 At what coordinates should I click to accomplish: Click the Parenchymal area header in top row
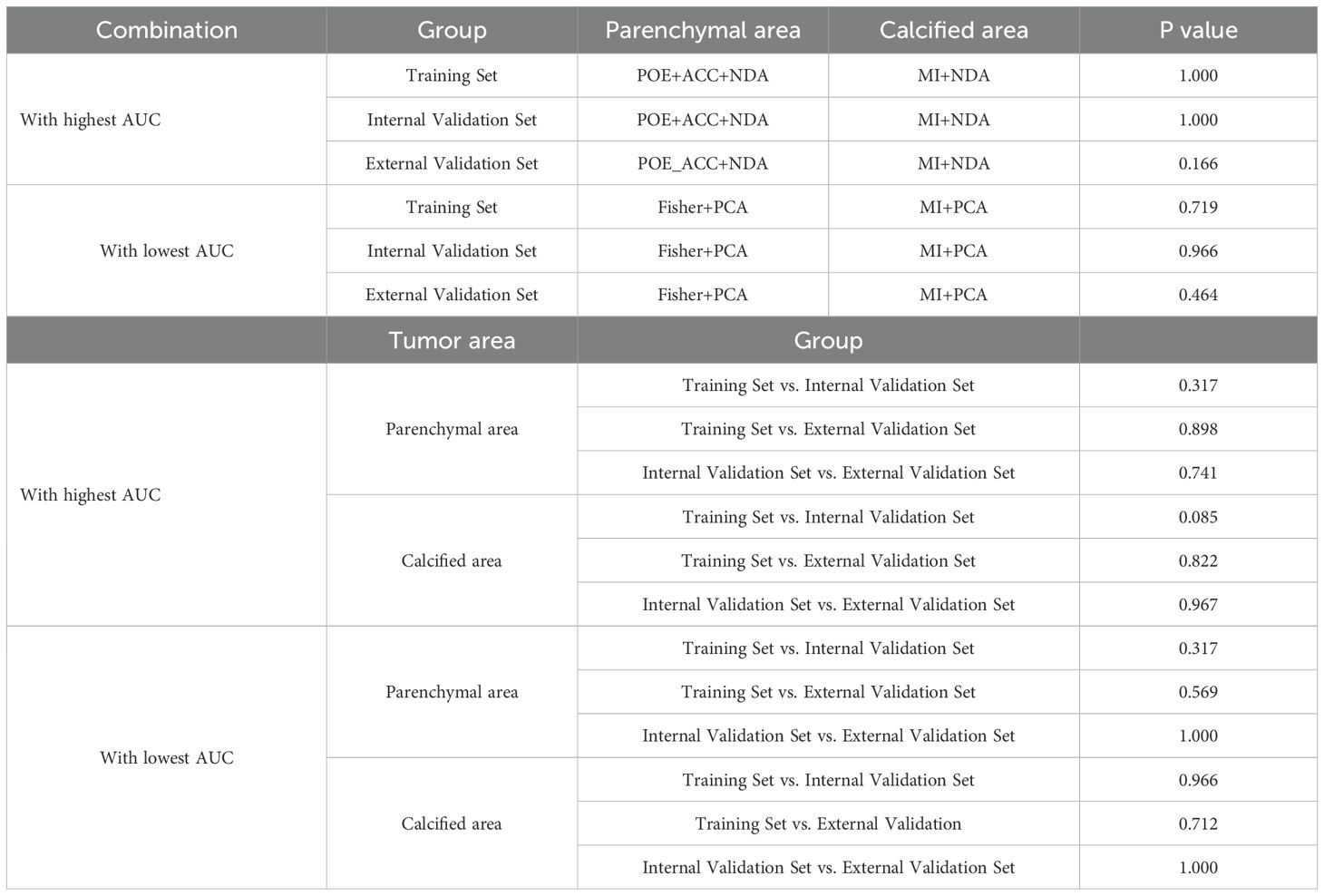703,30
